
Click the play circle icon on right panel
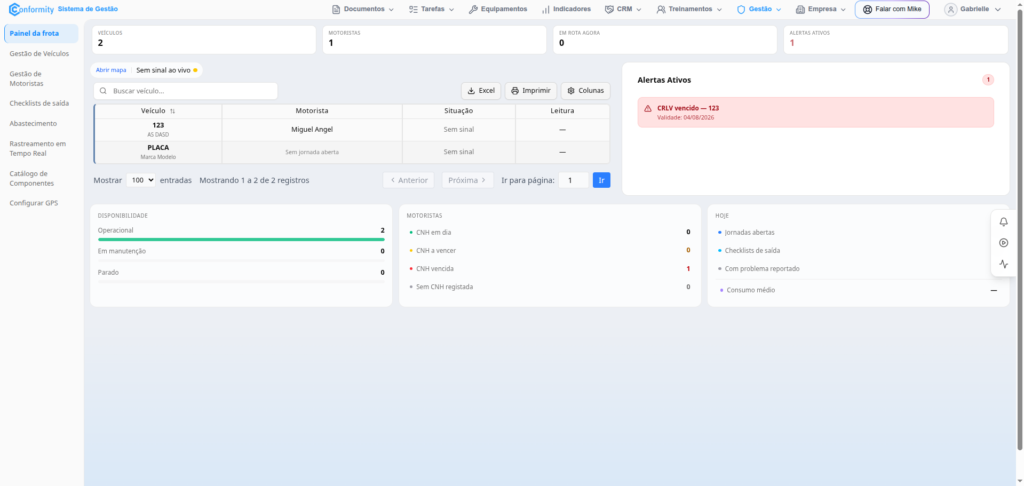pos(1004,242)
